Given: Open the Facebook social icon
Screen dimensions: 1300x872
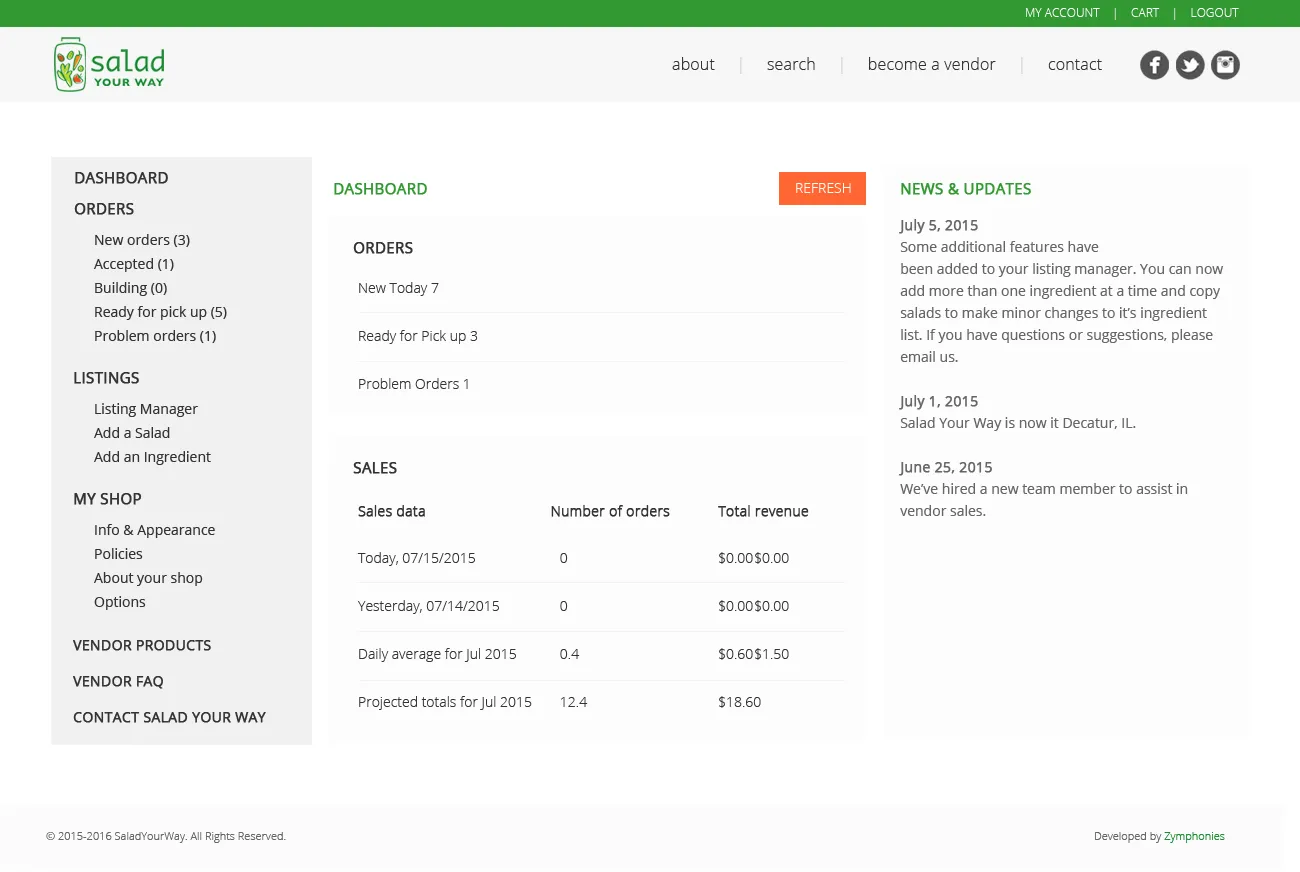Looking at the screenshot, I should coord(1154,65).
